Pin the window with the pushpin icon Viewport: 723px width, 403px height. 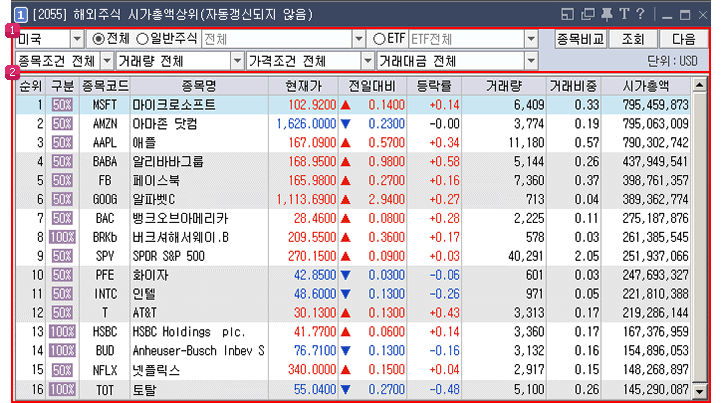point(607,14)
